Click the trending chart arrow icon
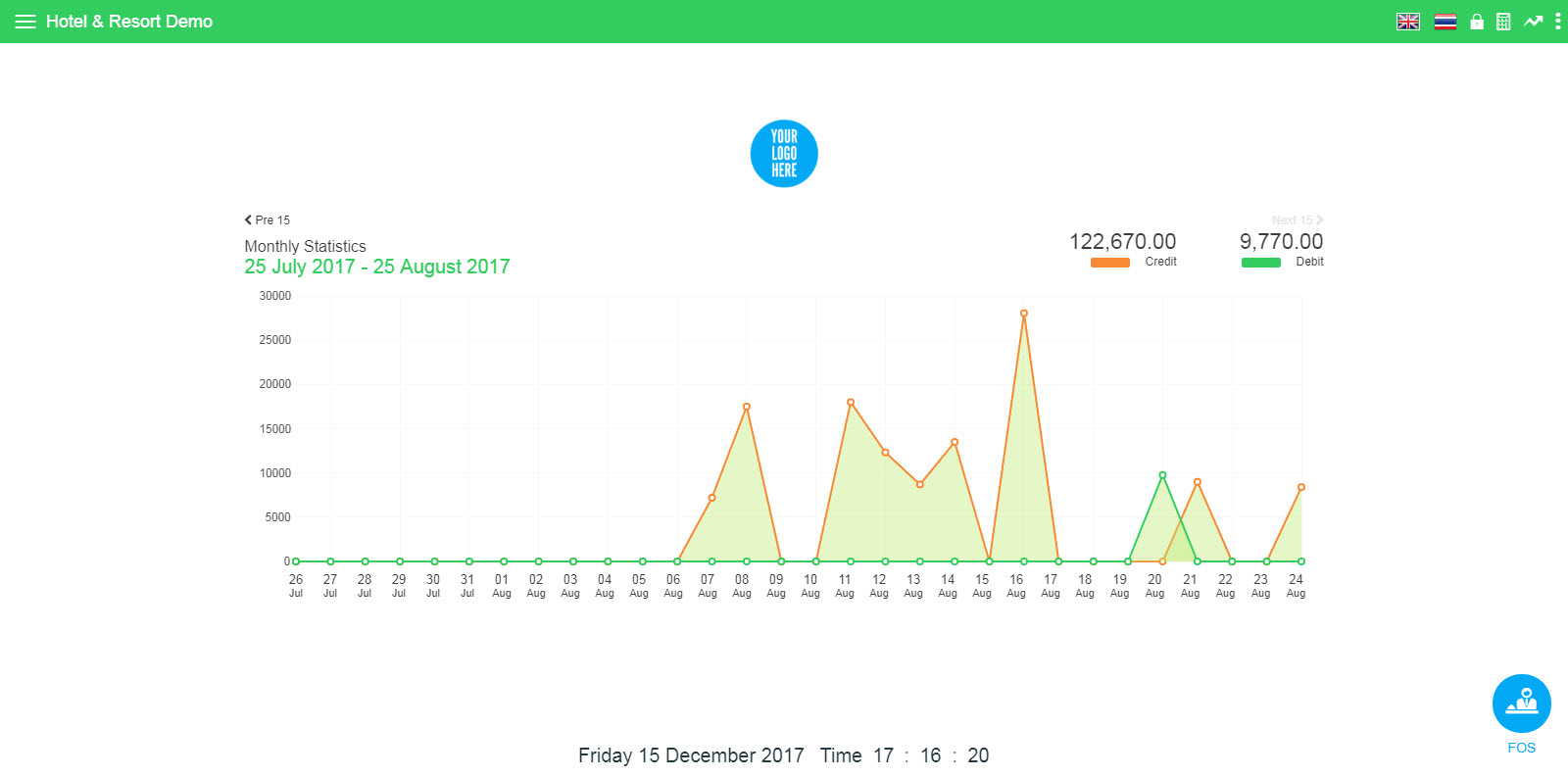 click(1533, 22)
